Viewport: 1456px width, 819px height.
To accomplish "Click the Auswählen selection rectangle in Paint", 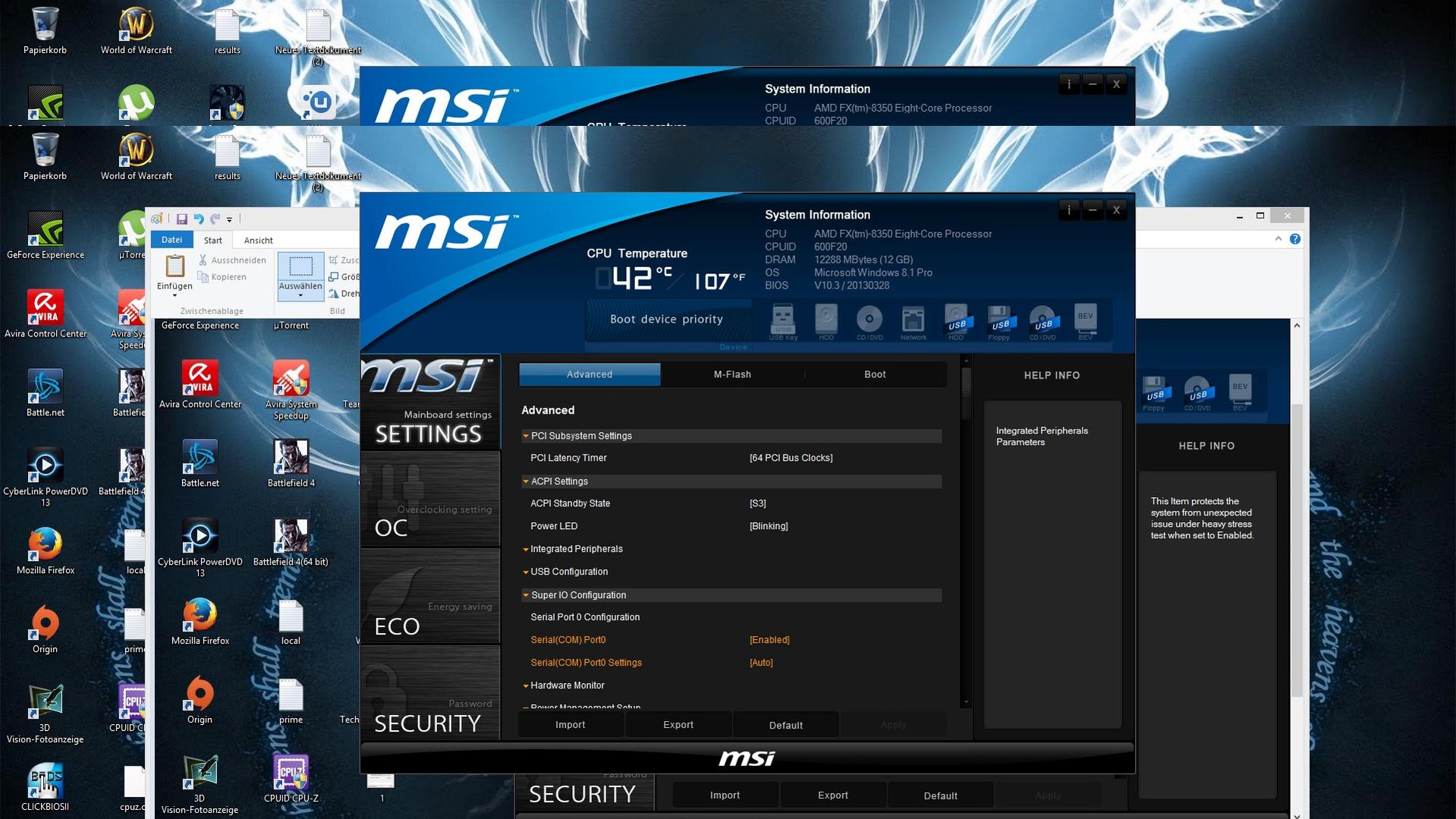I will click(301, 266).
